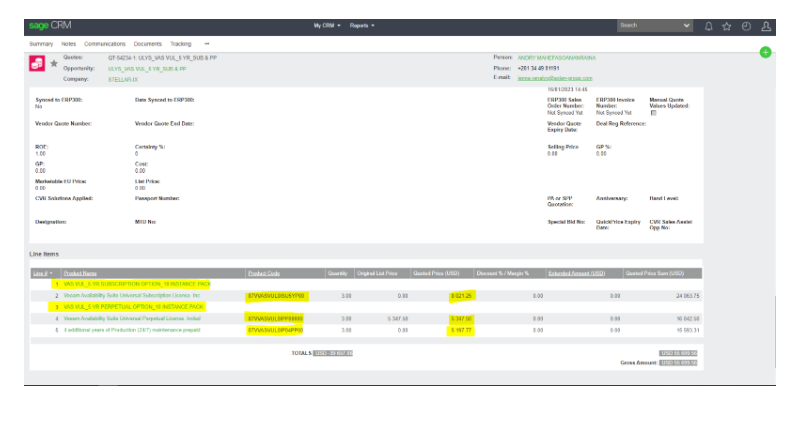Switch to the Documents tab
This screenshot has width=802, height=439.
pyautogui.click(x=147, y=44)
